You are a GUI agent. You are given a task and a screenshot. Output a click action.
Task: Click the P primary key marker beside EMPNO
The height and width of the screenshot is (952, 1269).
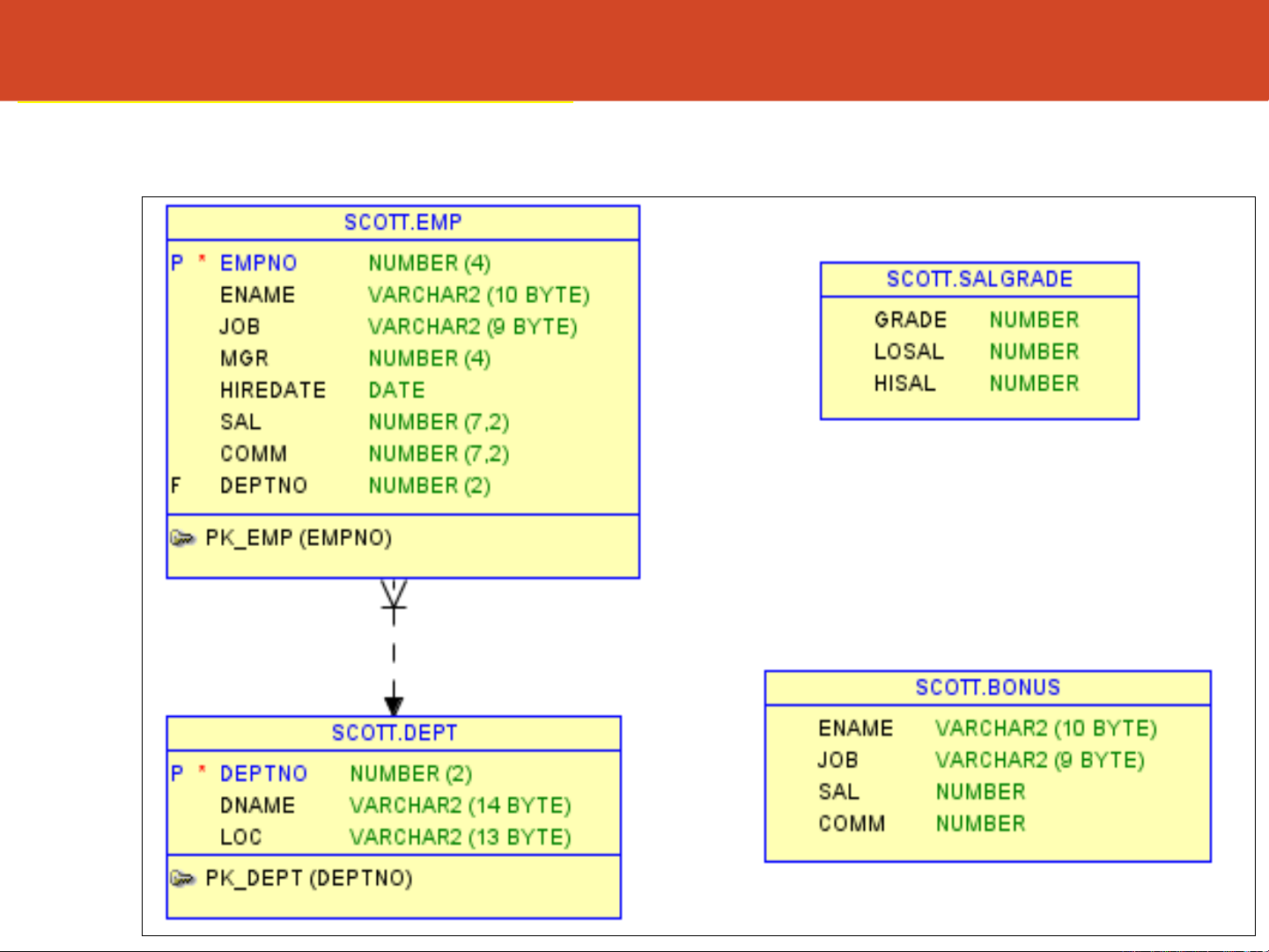177,262
